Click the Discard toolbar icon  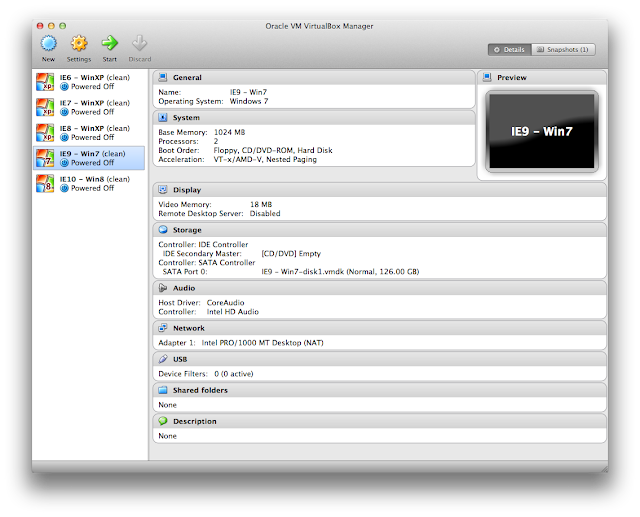[x=140, y=43]
